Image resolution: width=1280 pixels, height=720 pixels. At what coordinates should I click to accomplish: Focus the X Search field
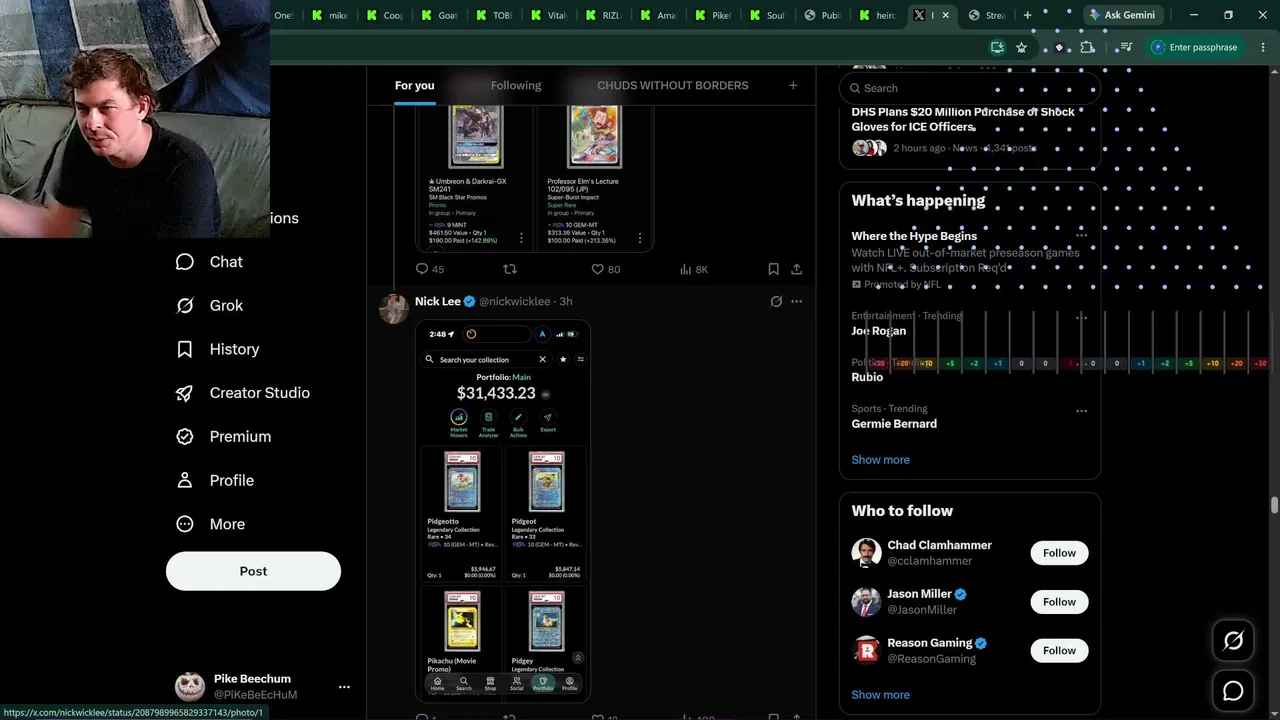tap(970, 88)
